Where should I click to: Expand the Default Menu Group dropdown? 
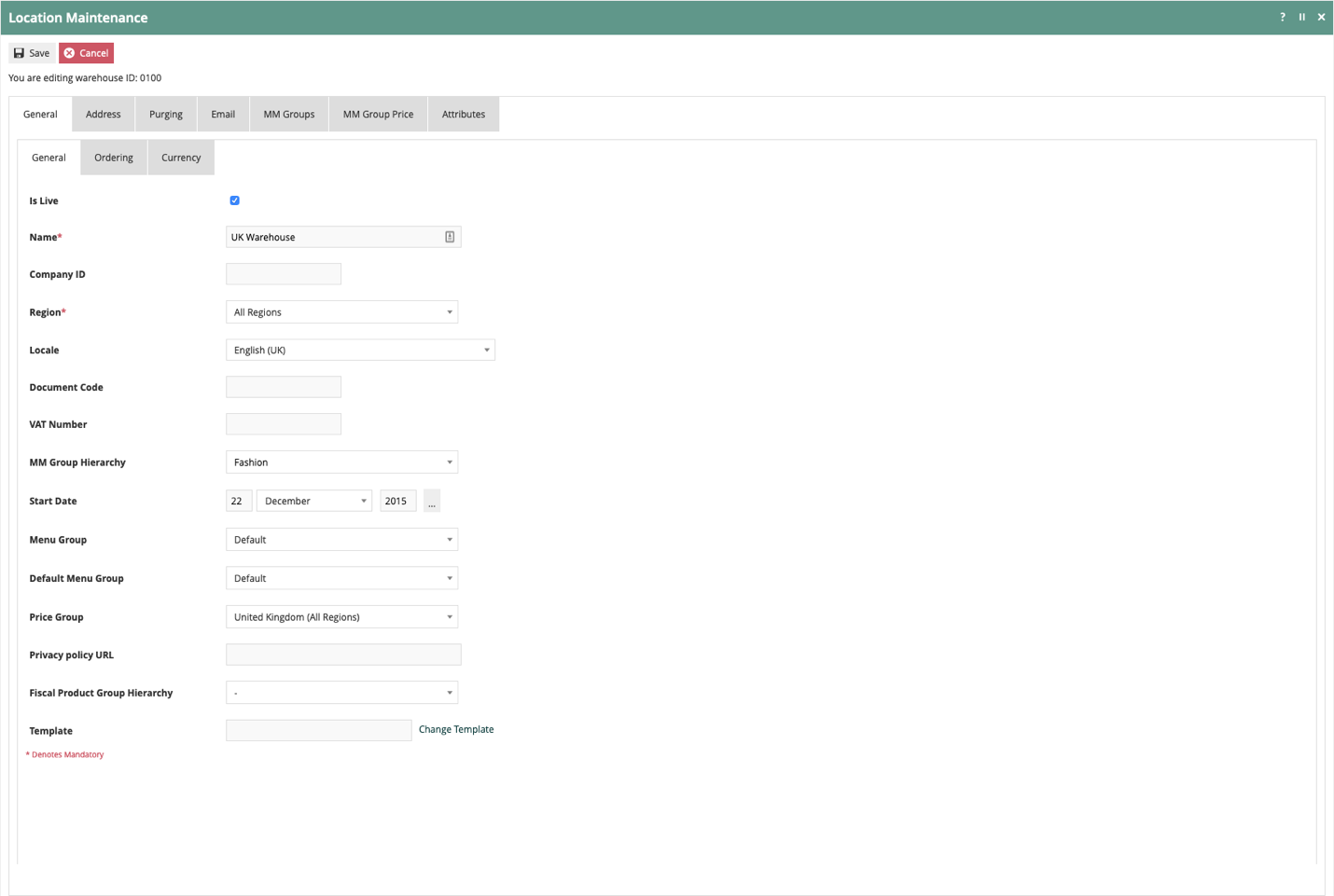pyautogui.click(x=342, y=579)
